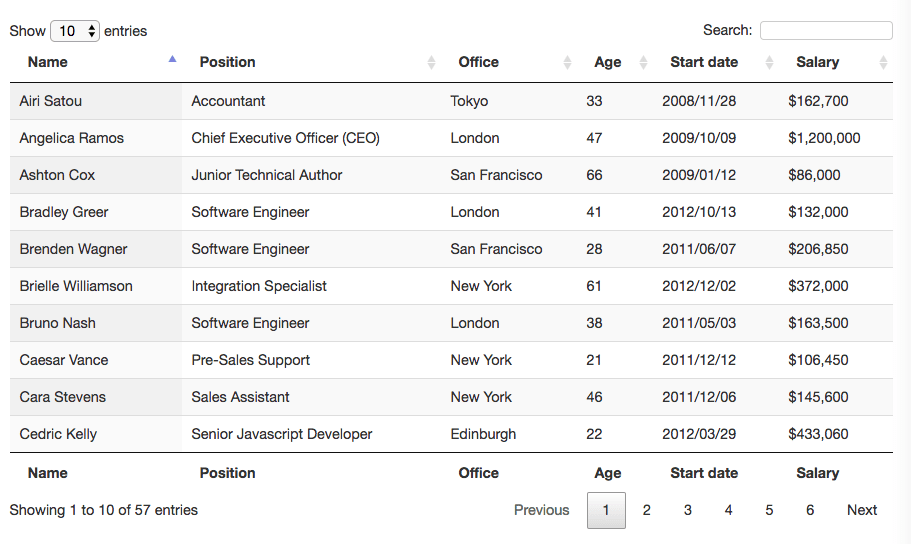Jump to page 3 in pagination
Screen dimensions: 911x544
tap(688, 510)
